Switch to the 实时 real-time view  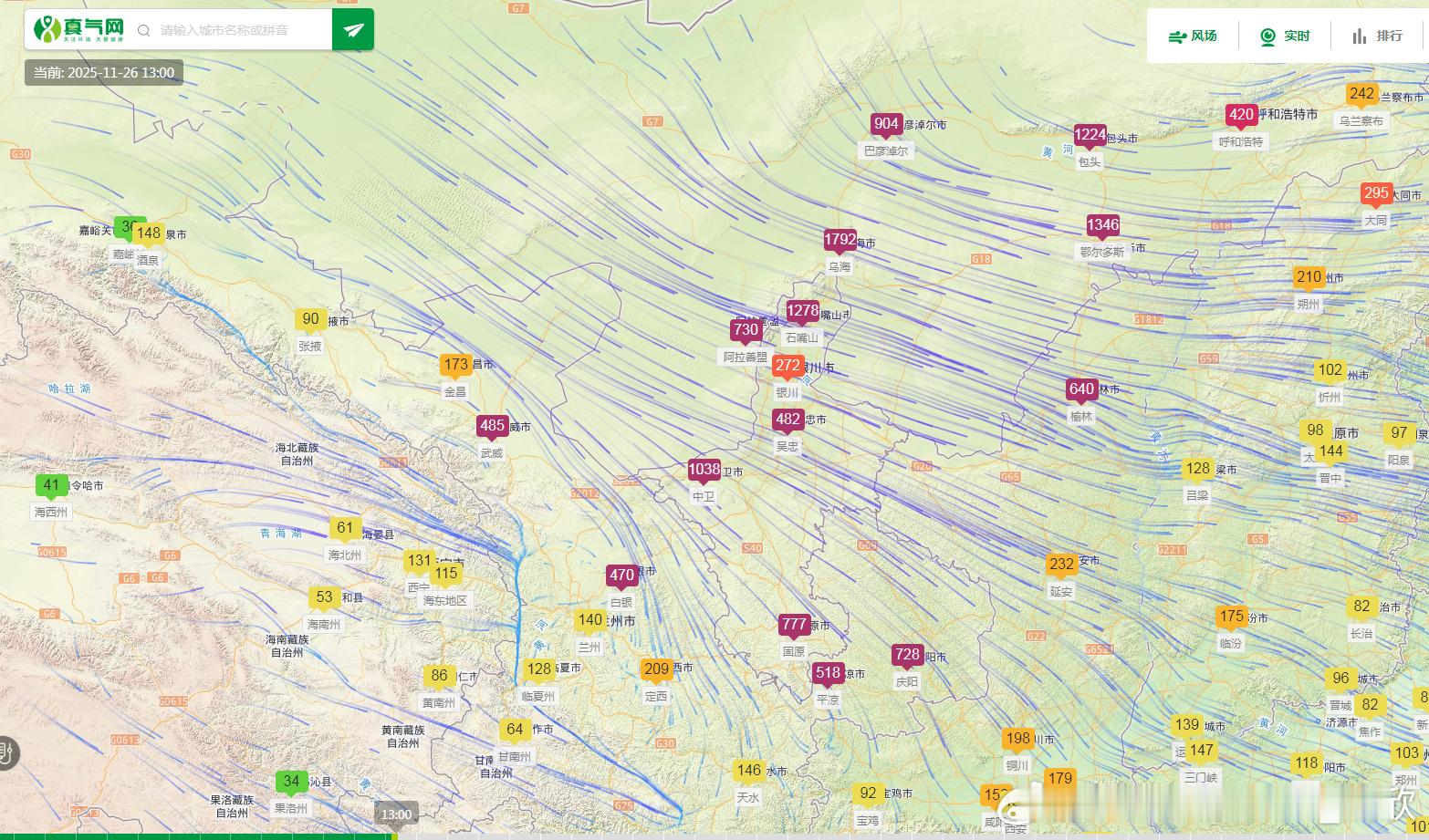pyautogui.click(x=1285, y=36)
